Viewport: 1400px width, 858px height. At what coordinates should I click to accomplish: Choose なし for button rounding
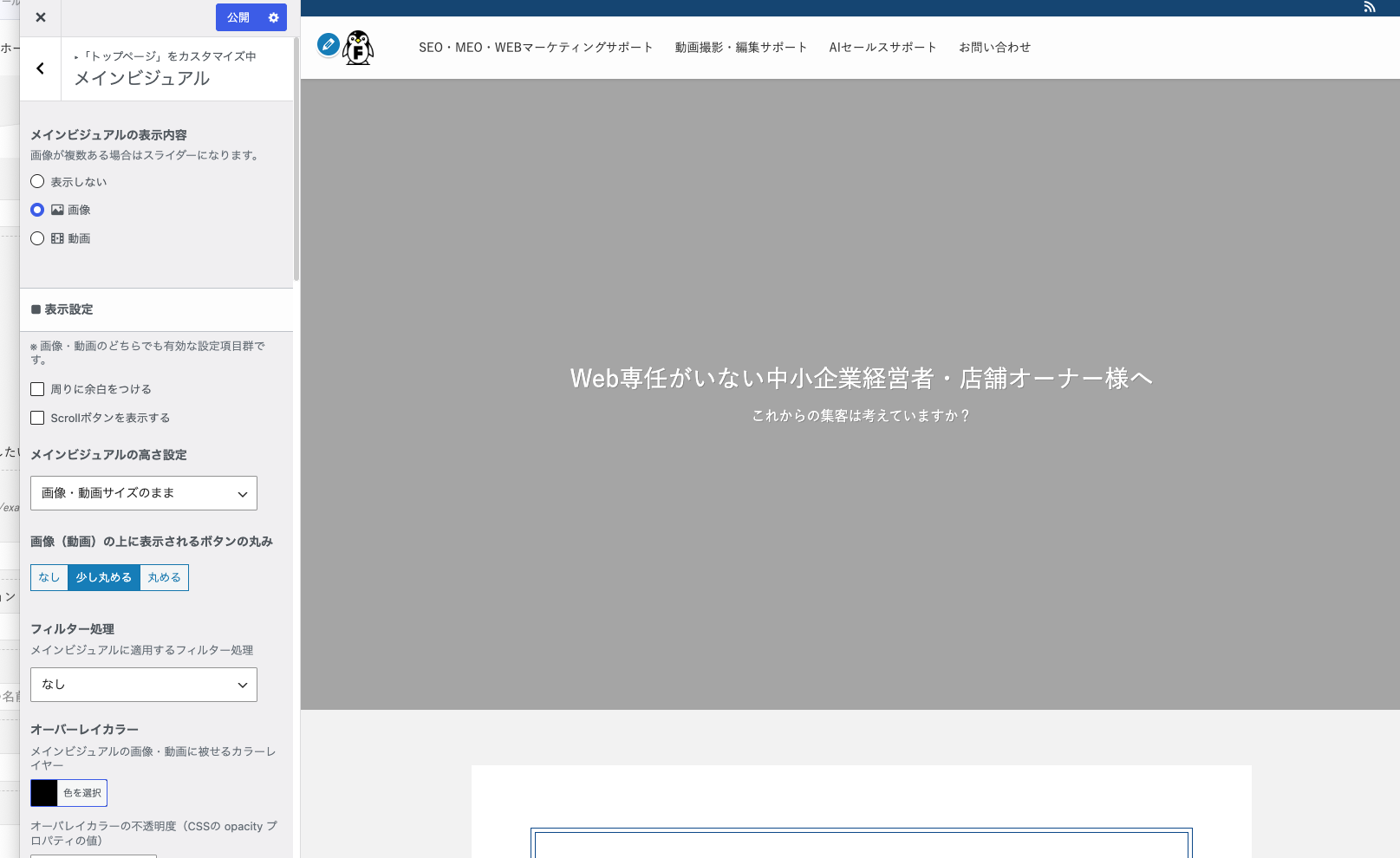point(49,577)
